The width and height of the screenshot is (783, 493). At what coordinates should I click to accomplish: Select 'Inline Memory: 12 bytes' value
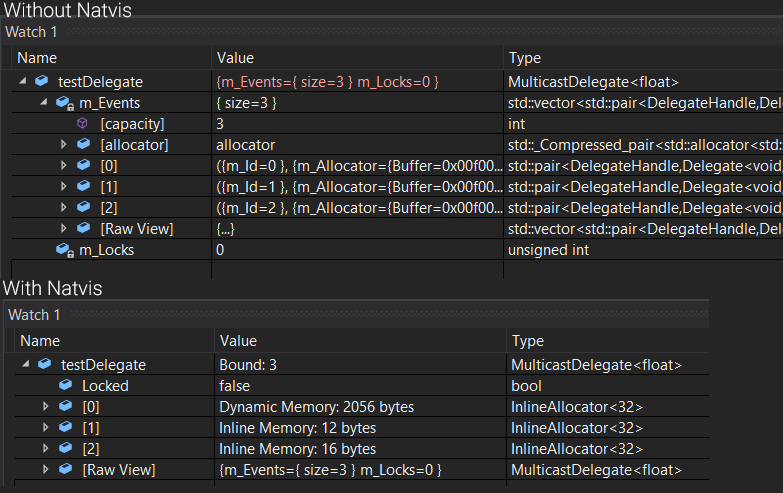tap(298, 428)
